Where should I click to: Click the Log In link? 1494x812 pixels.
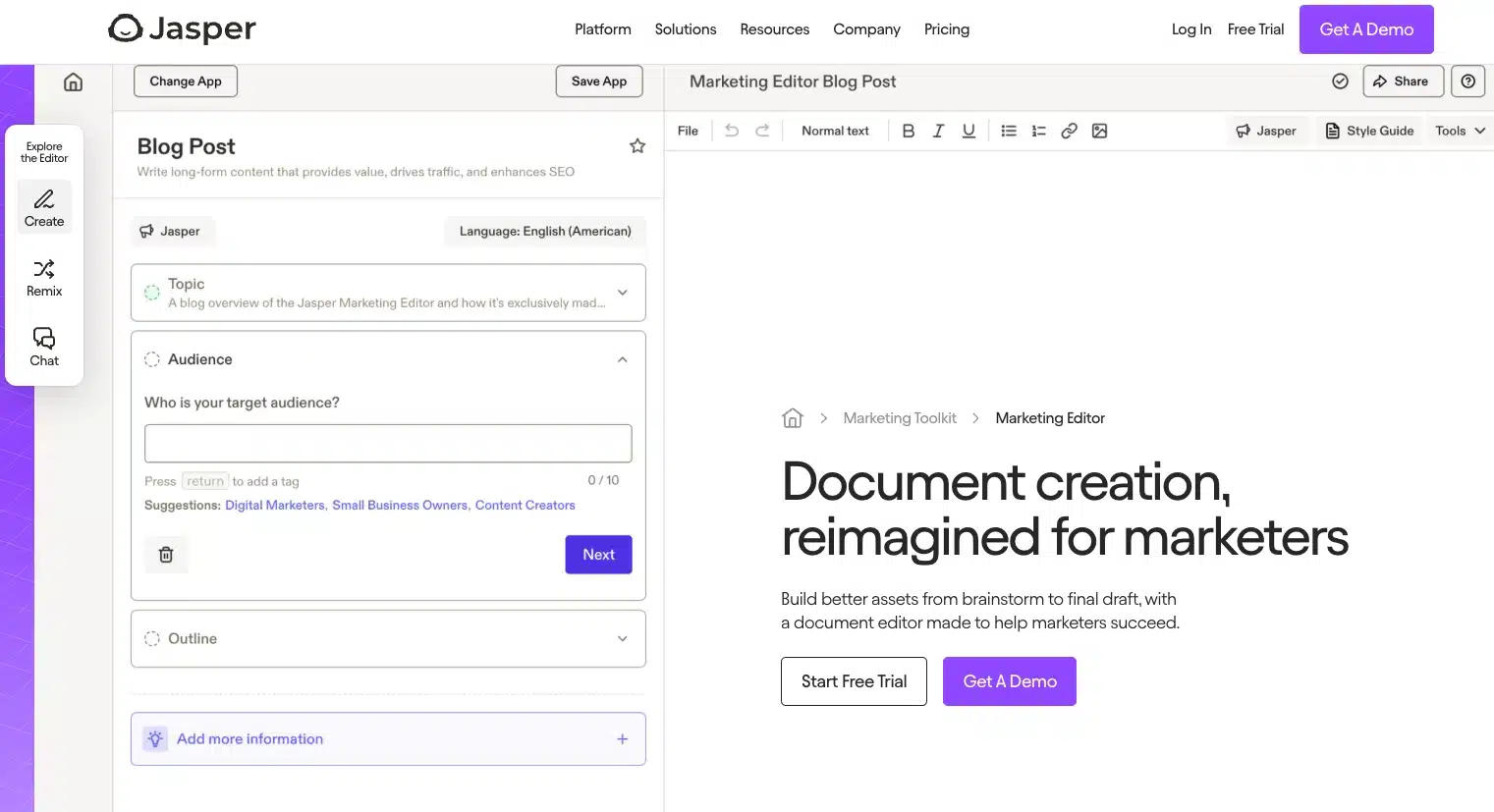tap(1191, 29)
